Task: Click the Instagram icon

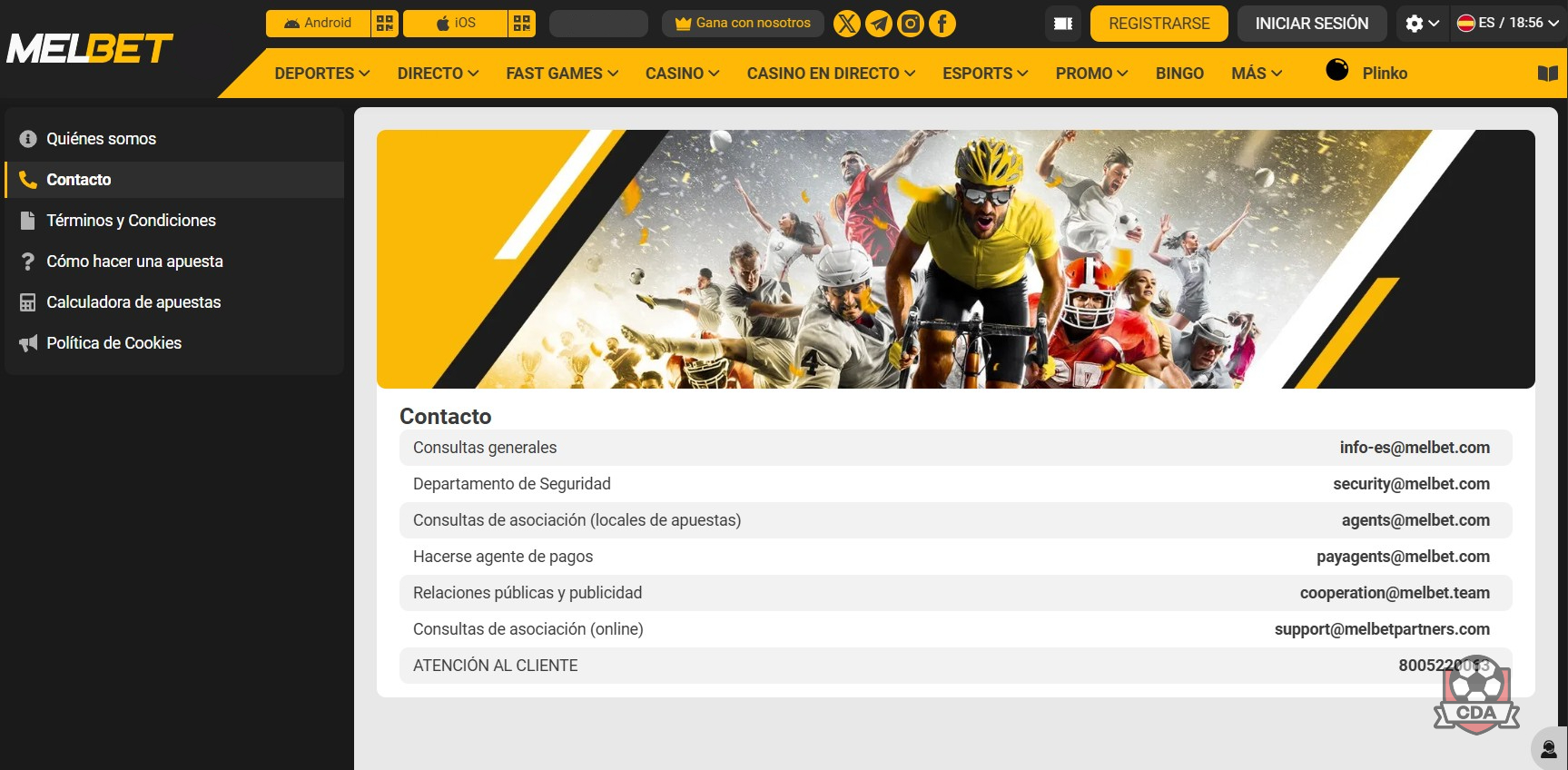Action: pyautogui.click(x=910, y=24)
